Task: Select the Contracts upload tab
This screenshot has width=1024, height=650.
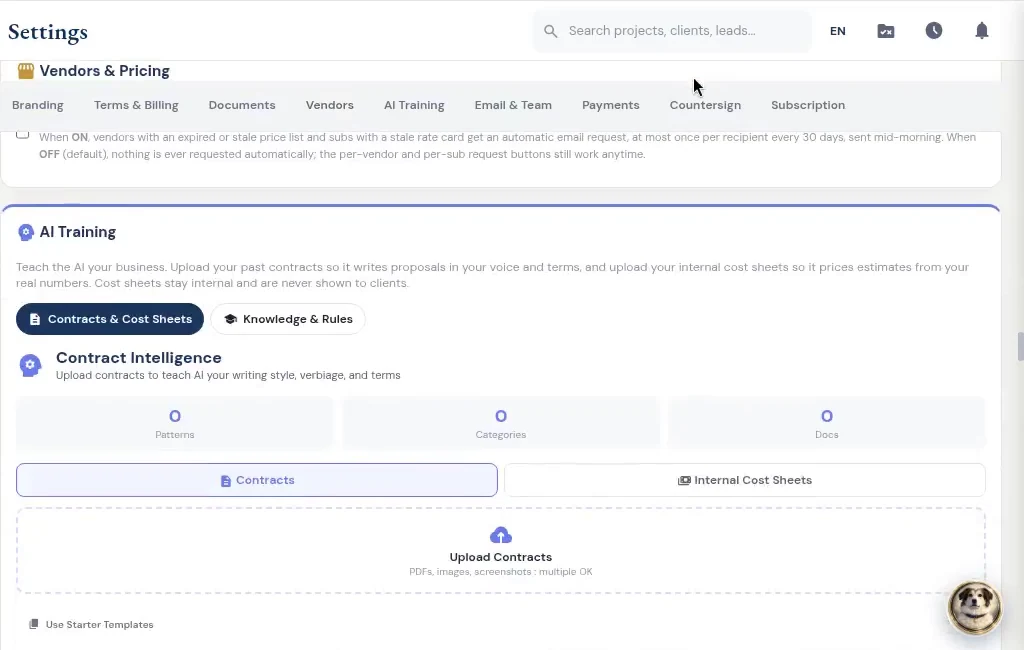Action: click(257, 480)
